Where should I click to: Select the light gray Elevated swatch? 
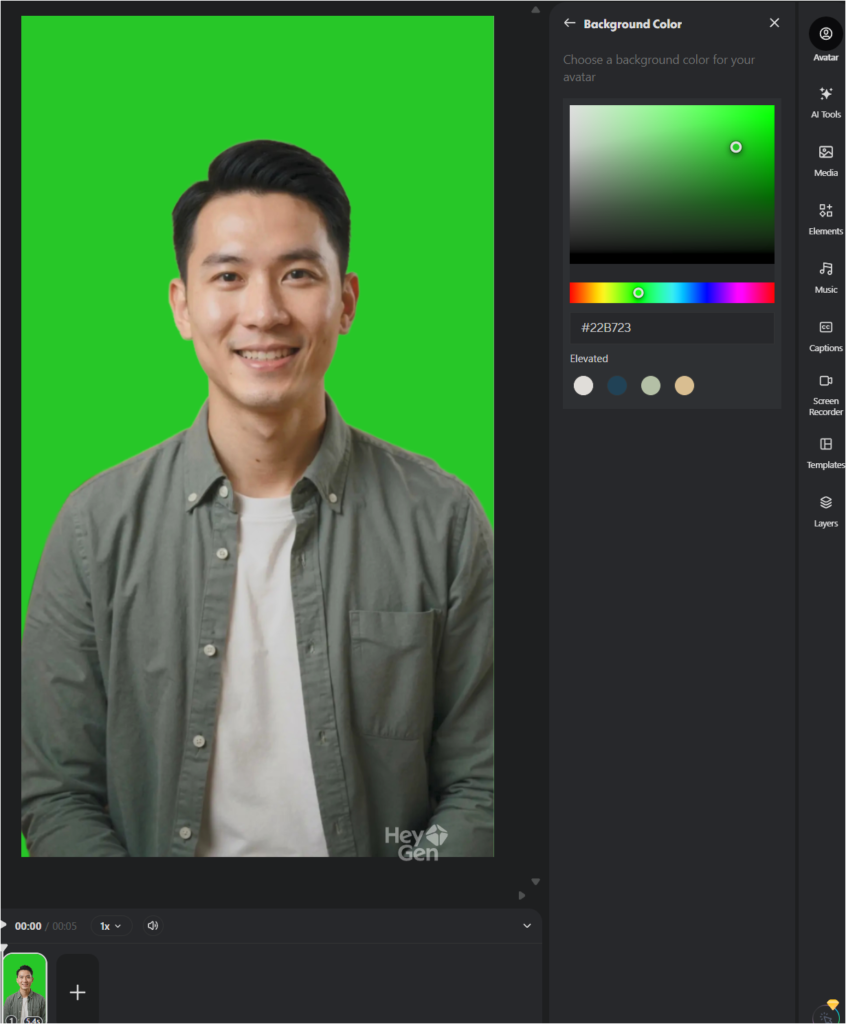point(583,386)
